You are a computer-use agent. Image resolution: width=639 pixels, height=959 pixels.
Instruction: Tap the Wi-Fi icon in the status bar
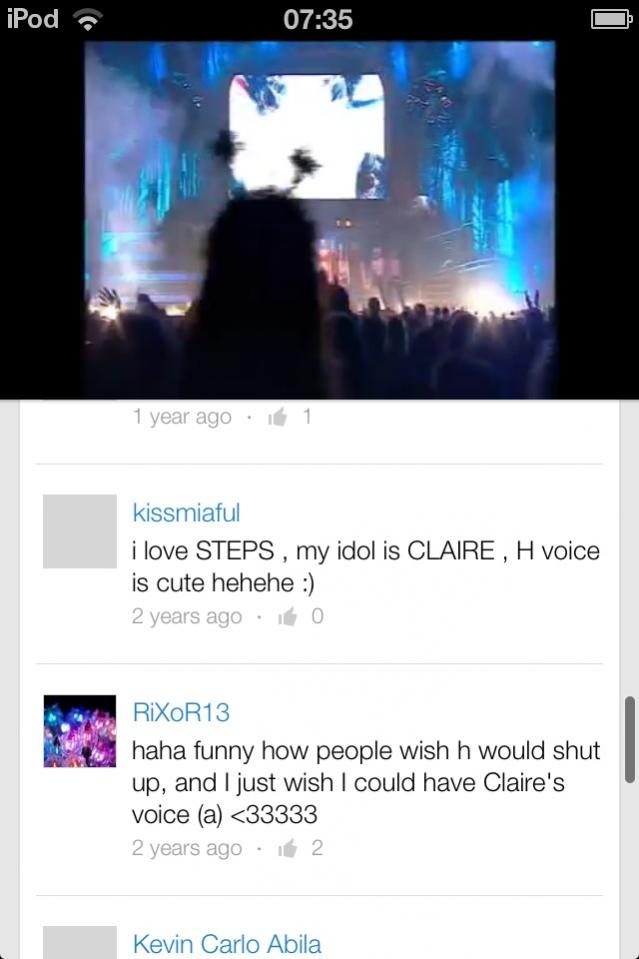coord(89,20)
